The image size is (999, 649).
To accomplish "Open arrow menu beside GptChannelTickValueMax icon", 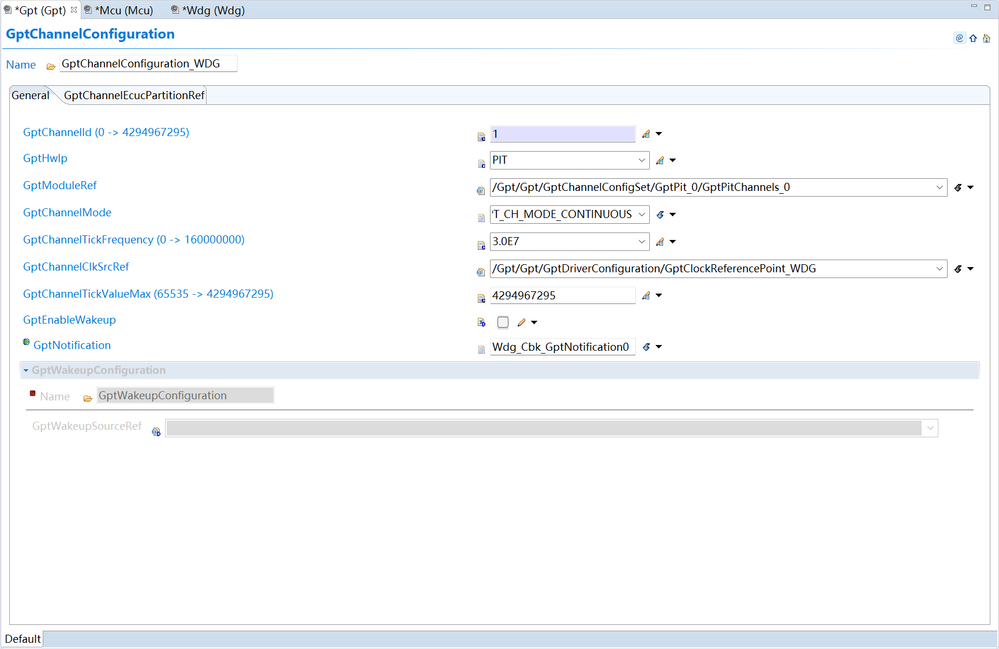I will [x=659, y=296].
